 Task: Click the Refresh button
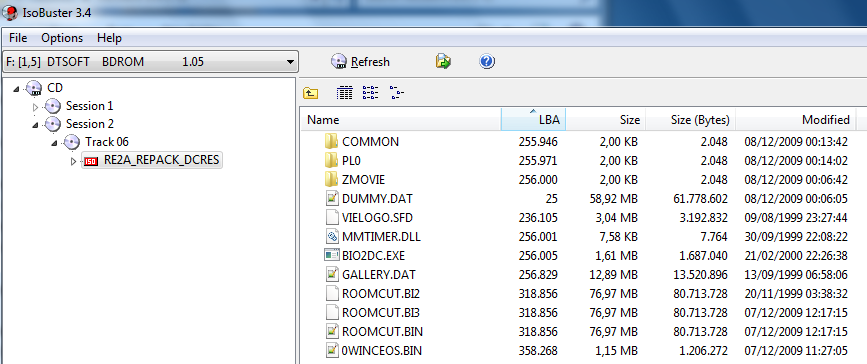tap(361, 62)
